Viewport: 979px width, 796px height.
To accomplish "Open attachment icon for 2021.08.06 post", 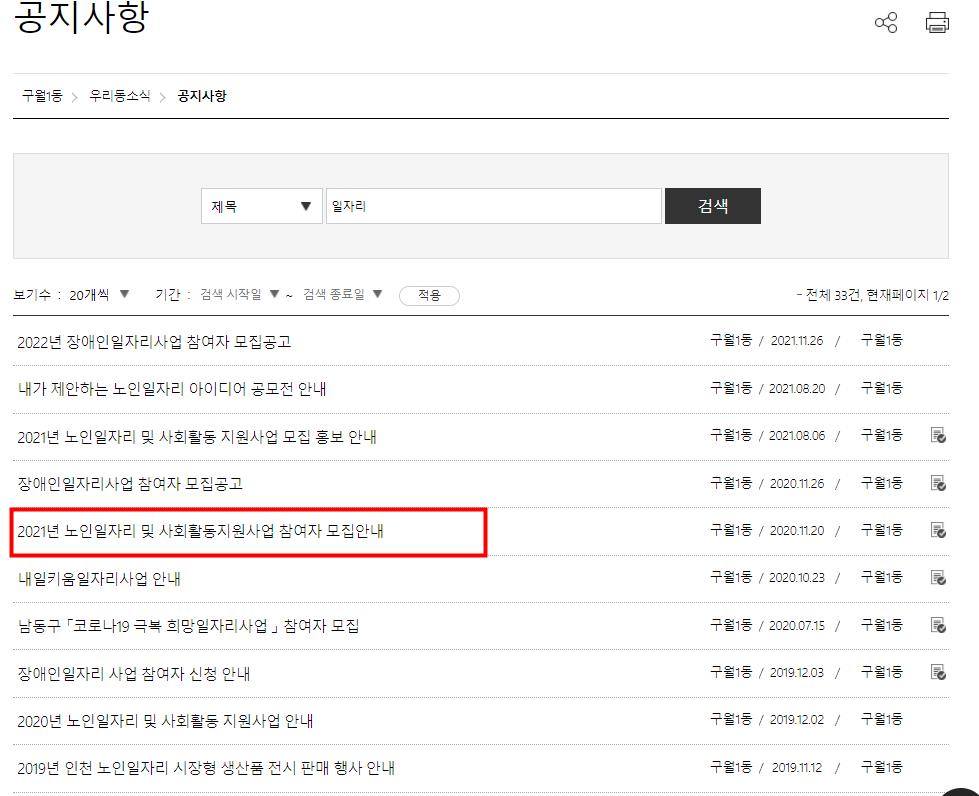I will pos(938,435).
